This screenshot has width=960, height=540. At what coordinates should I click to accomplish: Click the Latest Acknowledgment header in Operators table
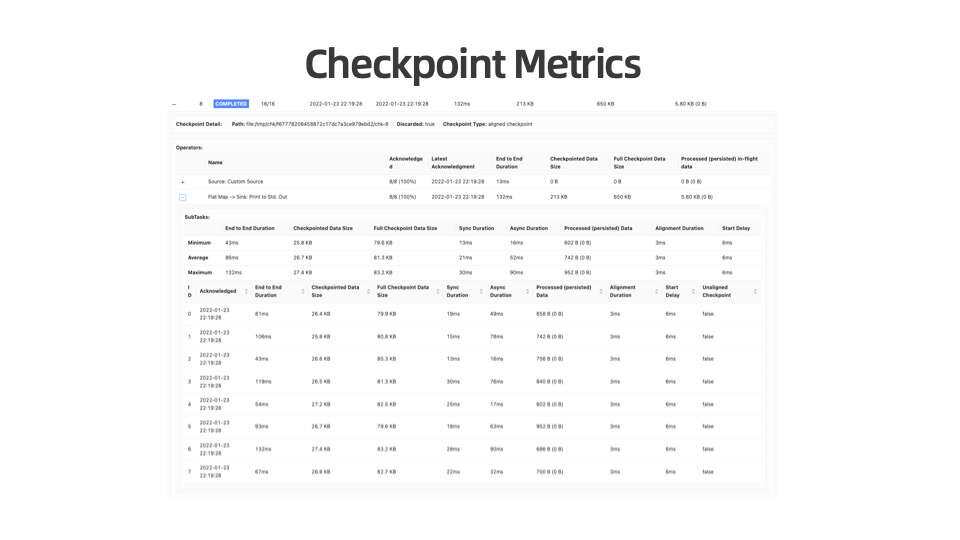(x=452, y=163)
